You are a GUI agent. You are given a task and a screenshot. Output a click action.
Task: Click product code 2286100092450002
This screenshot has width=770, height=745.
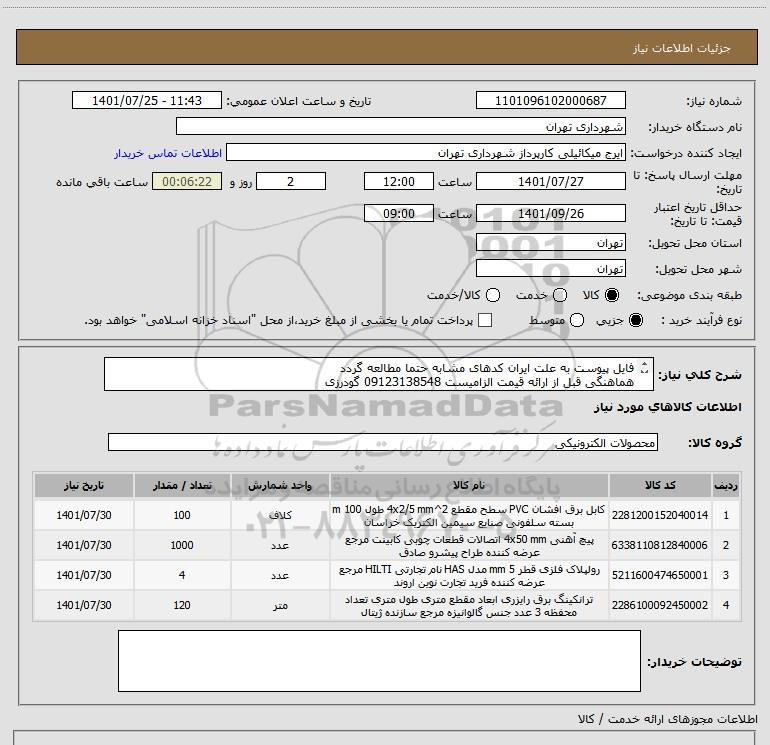coord(660,605)
